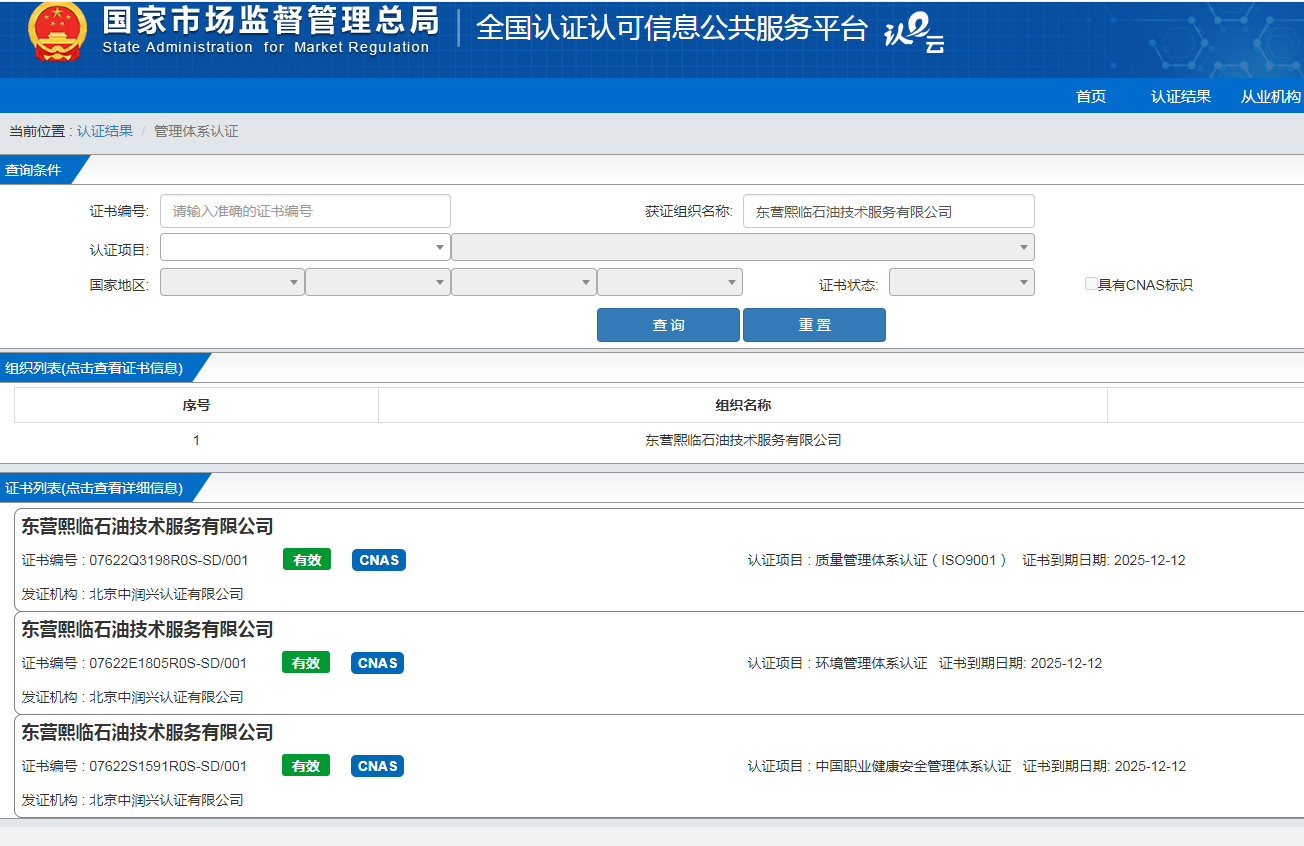Click 有效 status badge on 07622E1805R0S certificate
The image size is (1304, 846).
coord(306,663)
